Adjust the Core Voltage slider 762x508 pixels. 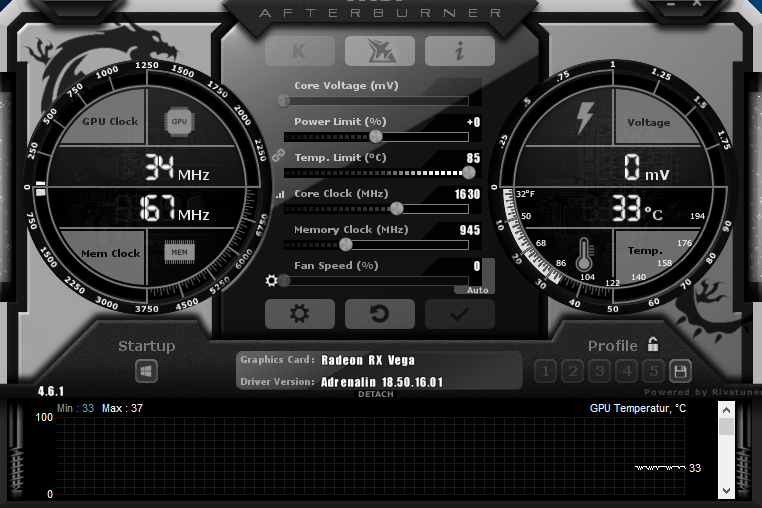pyautogui.click(x=376, y=101)
